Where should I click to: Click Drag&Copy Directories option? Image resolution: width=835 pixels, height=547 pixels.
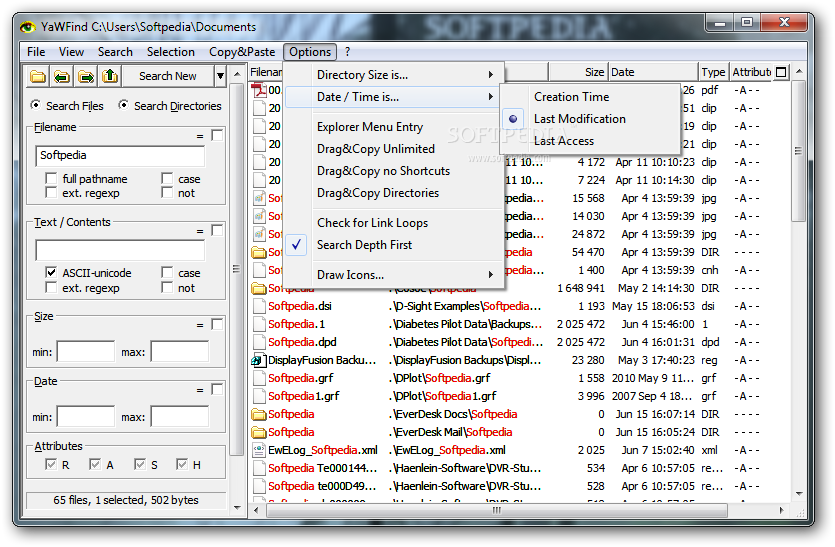tap(394, 193)
